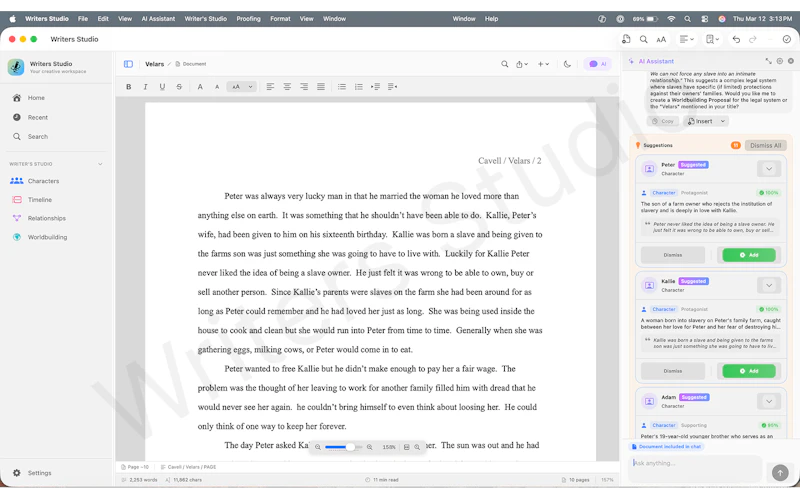
Task: Open title bar search magnifier
Action: click(x=644, y=39)
